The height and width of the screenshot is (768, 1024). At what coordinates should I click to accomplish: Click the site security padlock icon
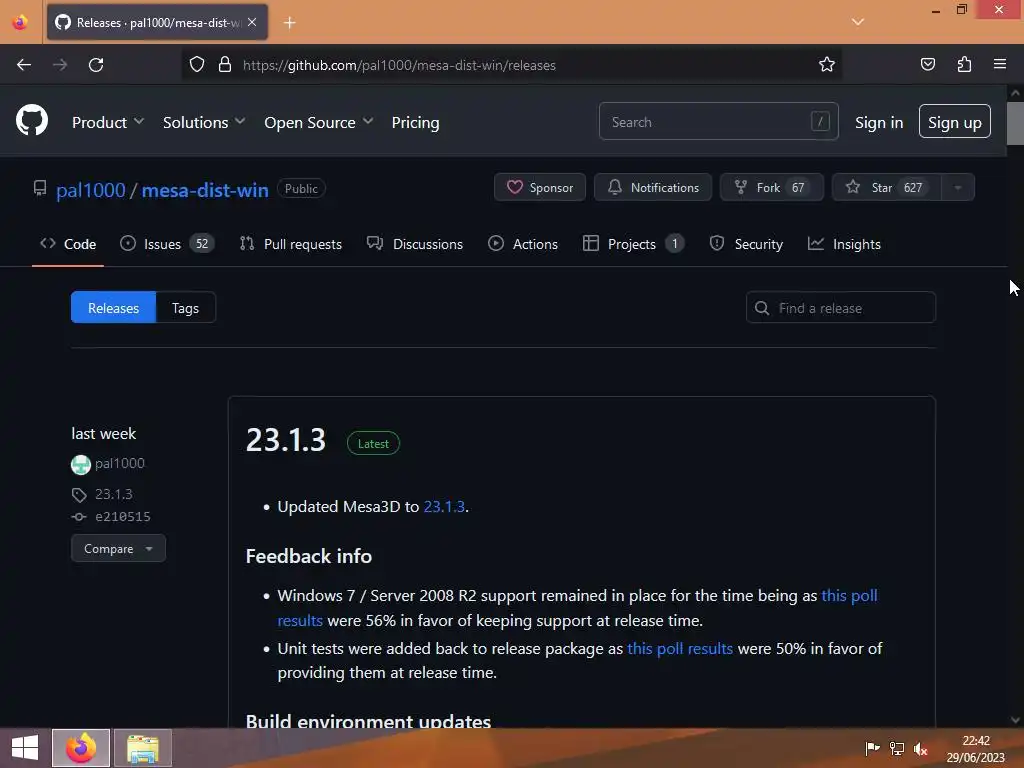point(225,65)
